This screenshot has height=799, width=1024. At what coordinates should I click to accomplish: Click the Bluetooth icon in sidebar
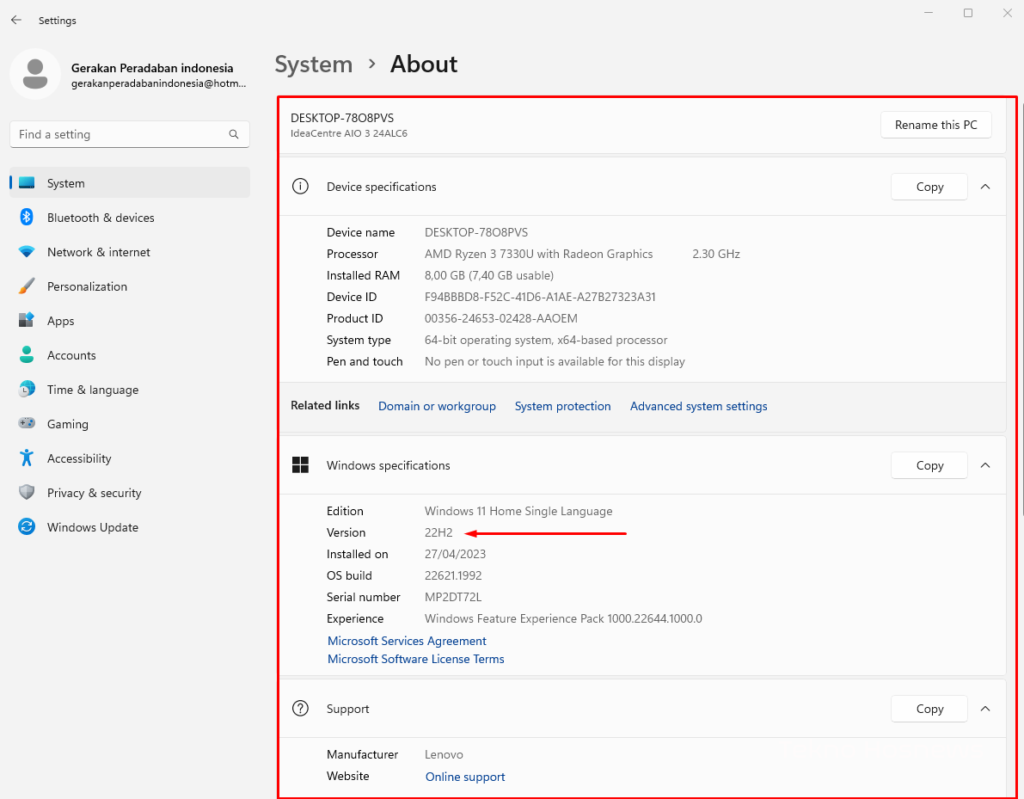[27, 217]
